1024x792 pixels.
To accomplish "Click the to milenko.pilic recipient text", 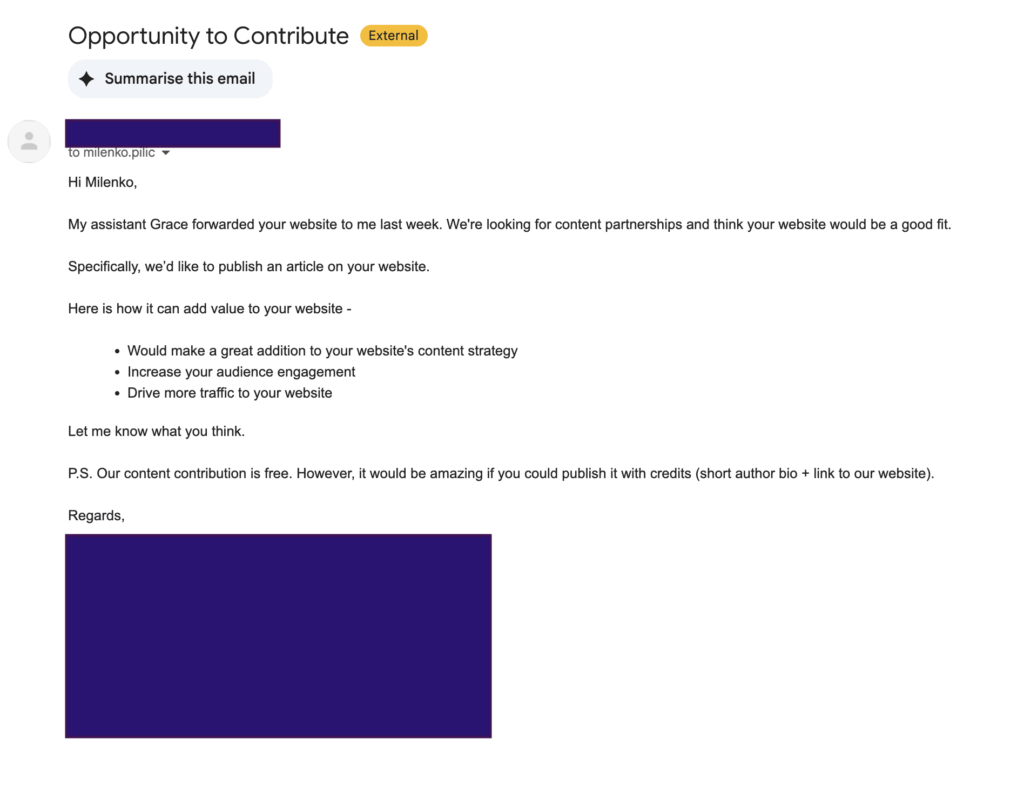I will [x=110, y=152].
